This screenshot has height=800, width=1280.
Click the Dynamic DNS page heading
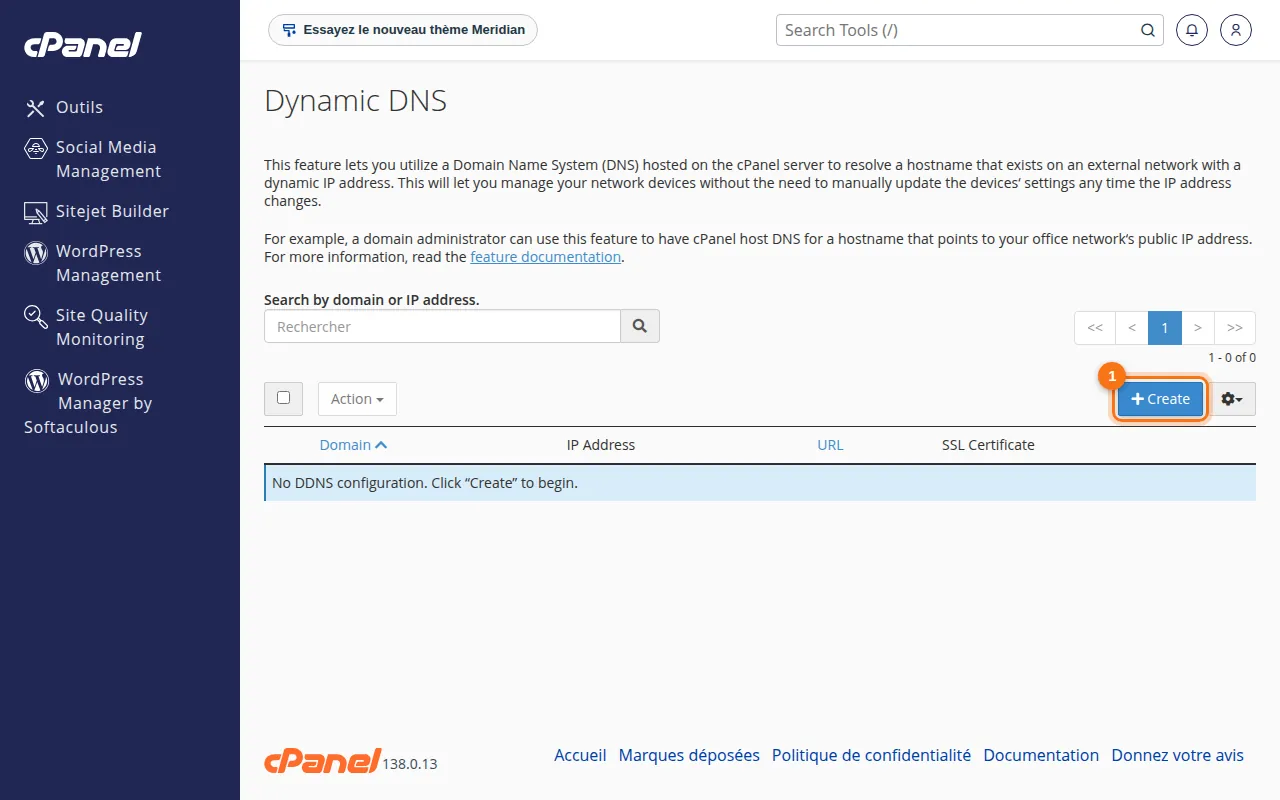click(355, 101)
